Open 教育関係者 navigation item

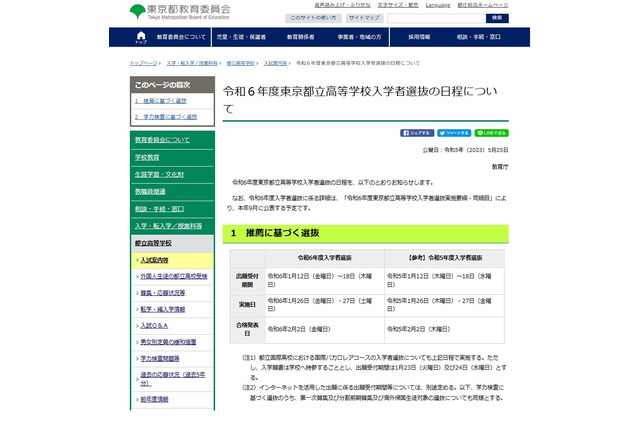click(300, 37)
